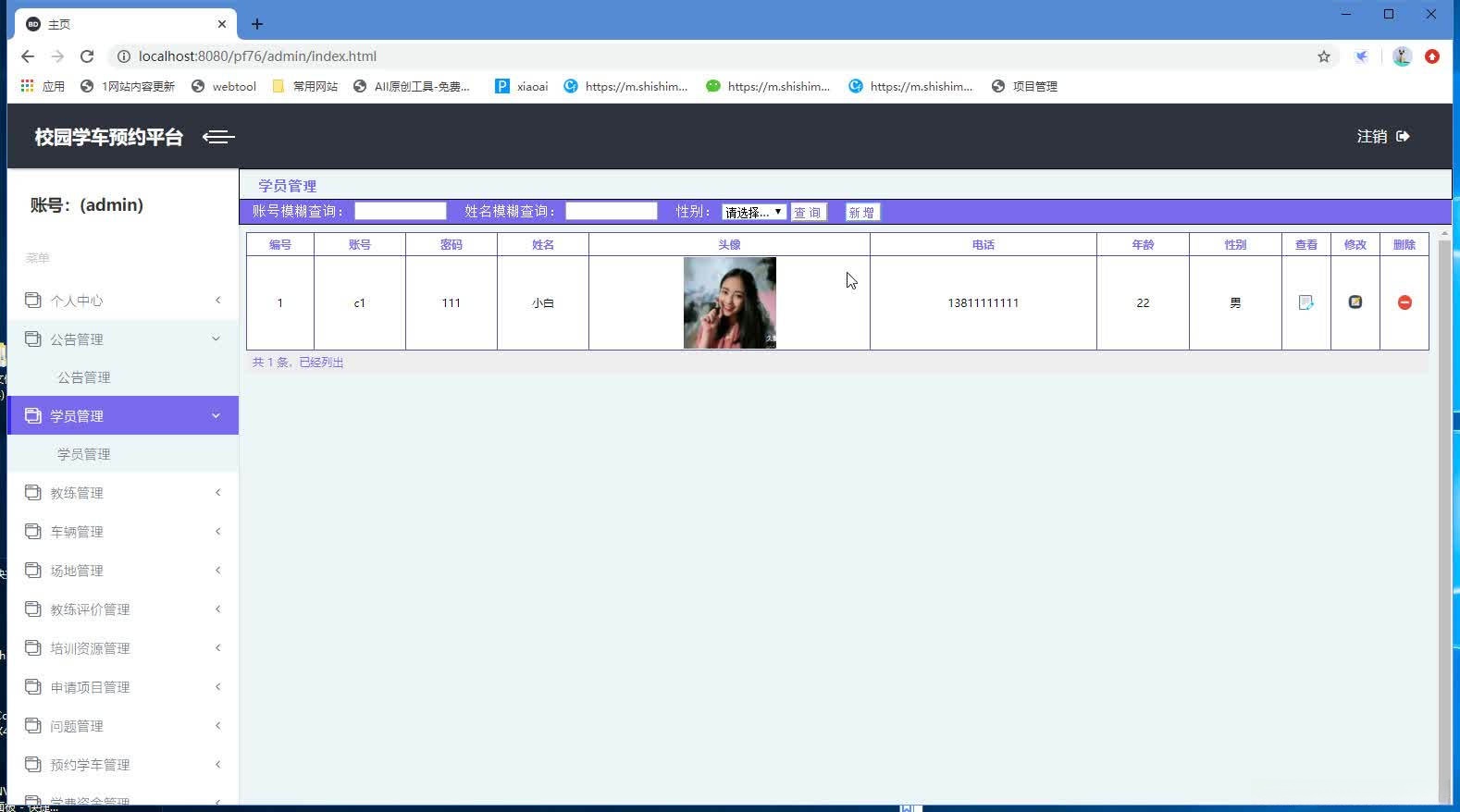Click phone number 13811111111 cell
The image size is (1460, 812).
click(983, 302)
